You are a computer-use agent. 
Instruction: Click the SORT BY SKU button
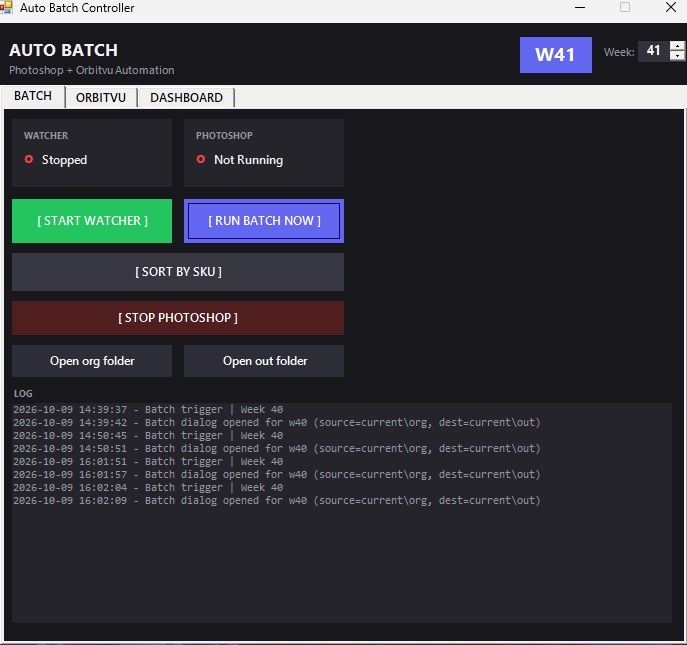click(x=178, y=272)
